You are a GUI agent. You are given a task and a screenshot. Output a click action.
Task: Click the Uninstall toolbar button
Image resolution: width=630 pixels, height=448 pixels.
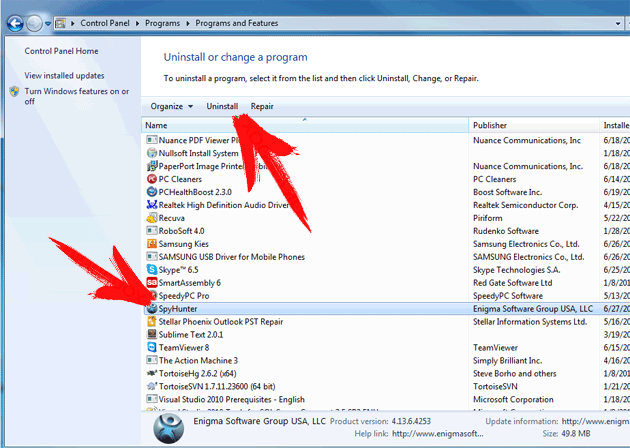tap(222, 106)
